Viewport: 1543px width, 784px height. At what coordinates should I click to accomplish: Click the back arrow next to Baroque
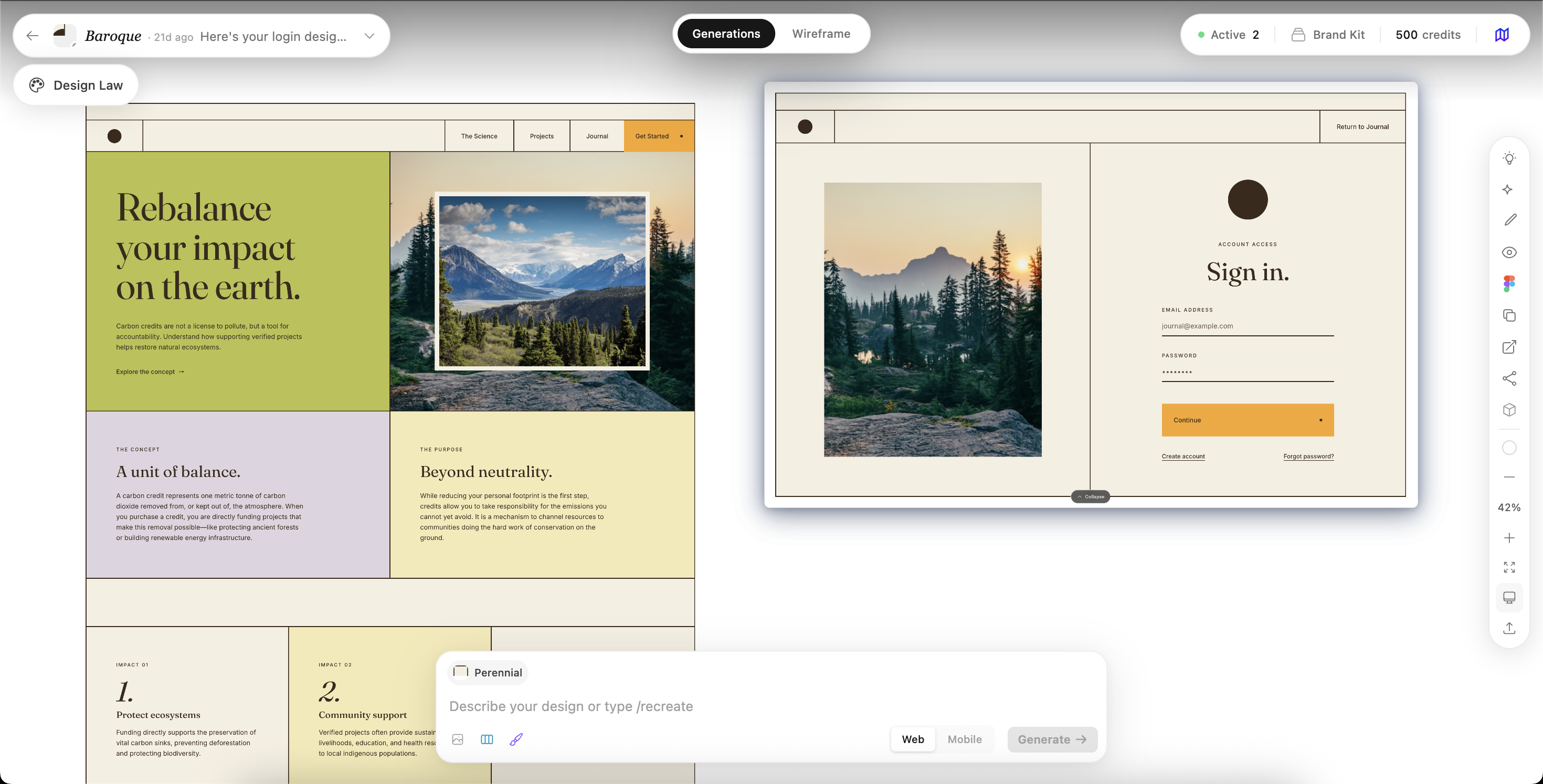(x=33, y=36)
